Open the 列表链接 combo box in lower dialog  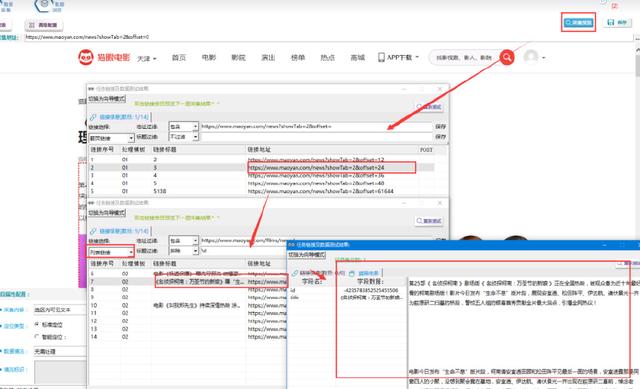(111, 252)
